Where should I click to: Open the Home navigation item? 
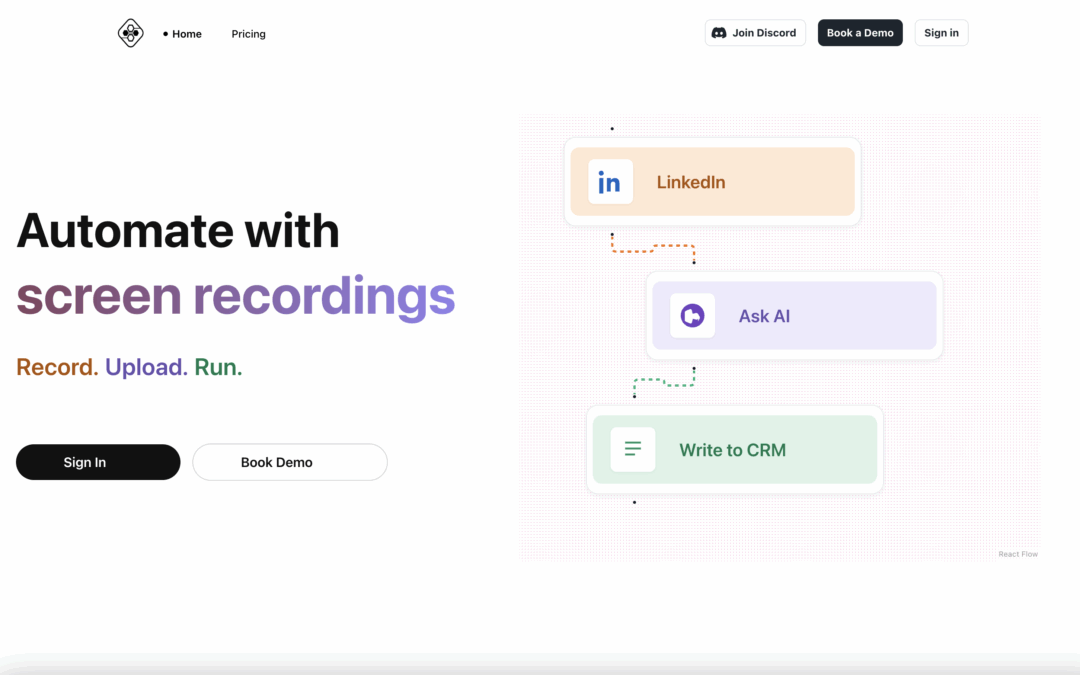(x=186, y=34)
